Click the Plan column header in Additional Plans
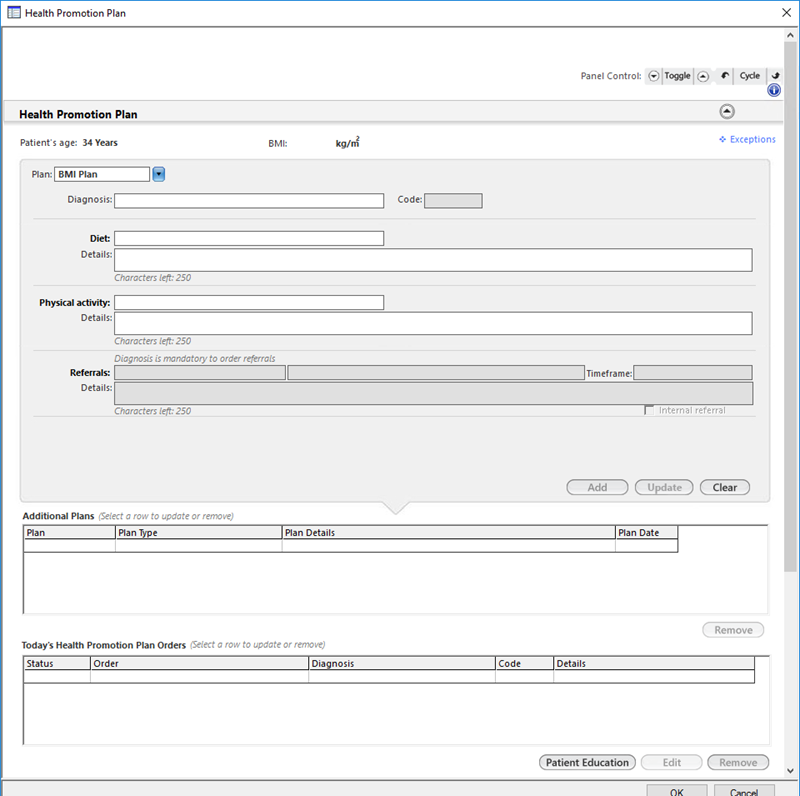The height and width of the screenshot is (796, 800). pos(69,533)
